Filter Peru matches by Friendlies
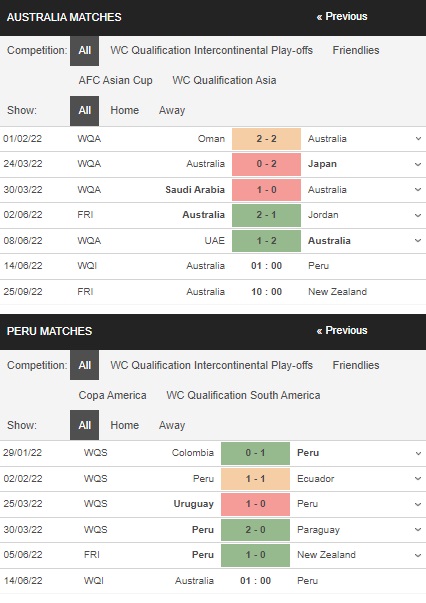The height and width of the screenshot is (603, 426). (x=356, y=365)
